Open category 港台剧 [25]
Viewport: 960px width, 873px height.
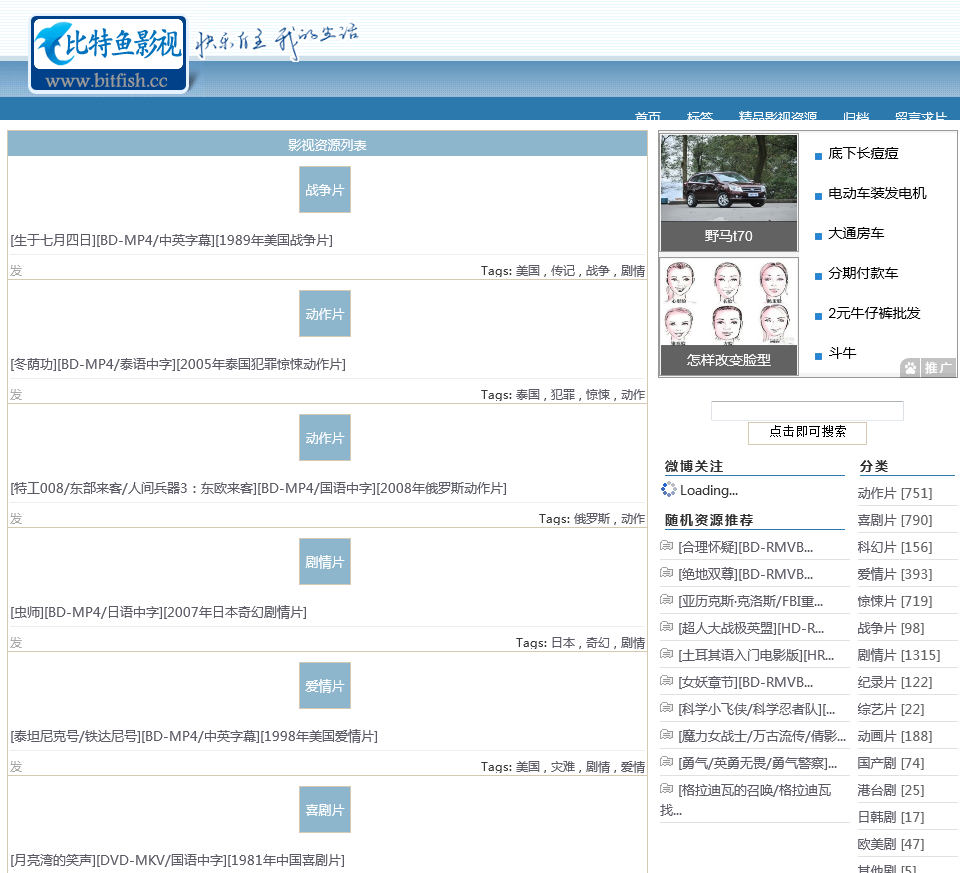pos(891,790)
